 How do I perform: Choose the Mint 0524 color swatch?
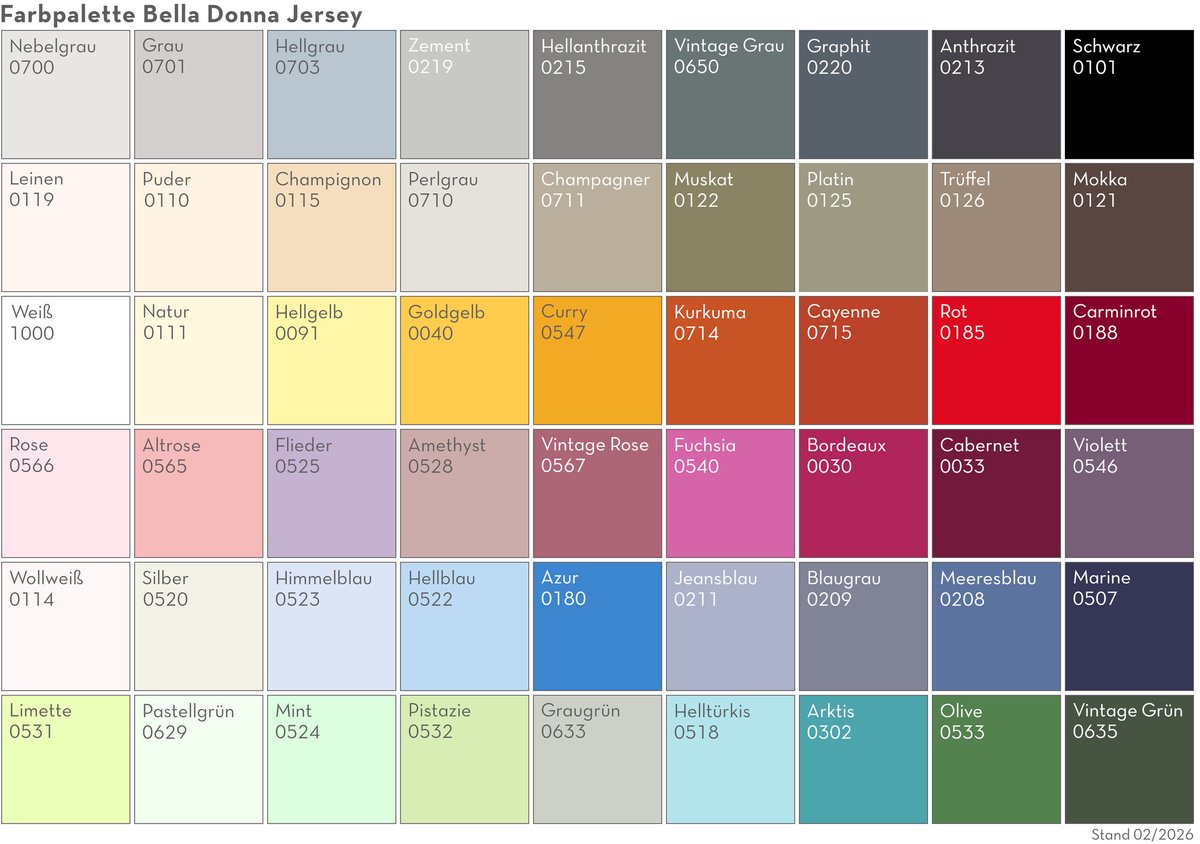[x=332, y=759]
